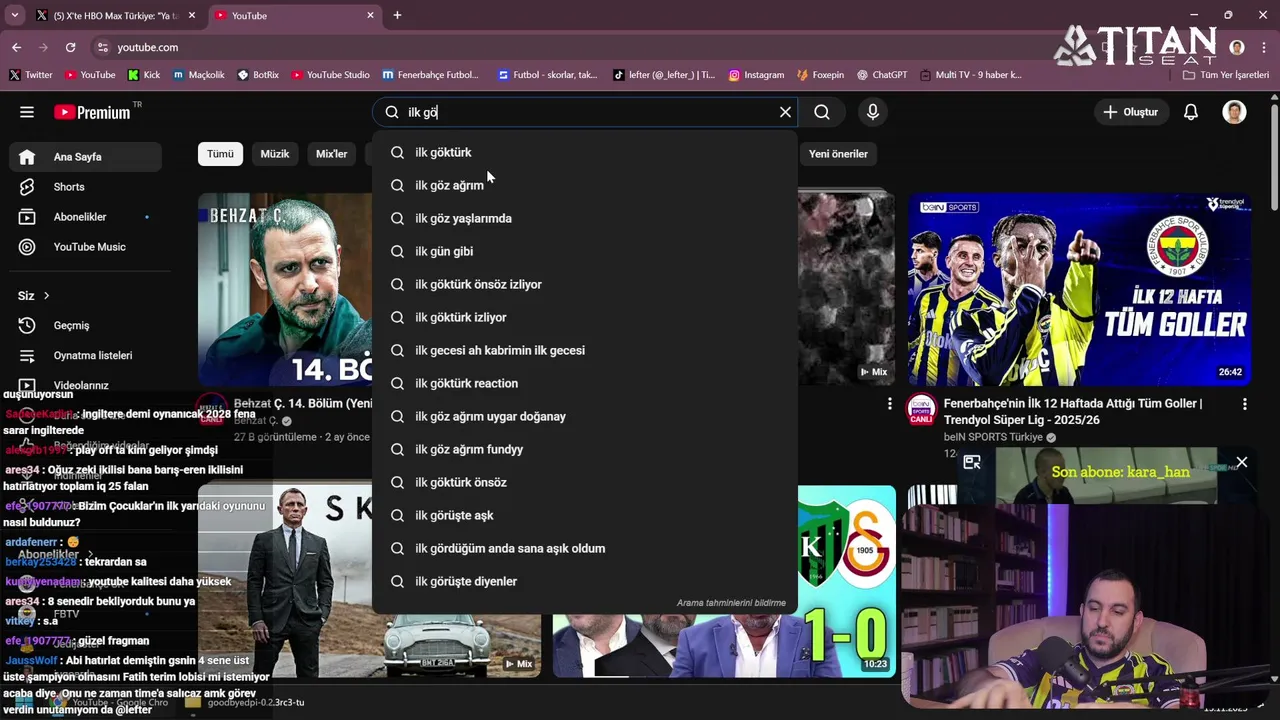Viewport: 1280px width, 720px height.
Task: Reload the page
Action: (x=70, y=47)
